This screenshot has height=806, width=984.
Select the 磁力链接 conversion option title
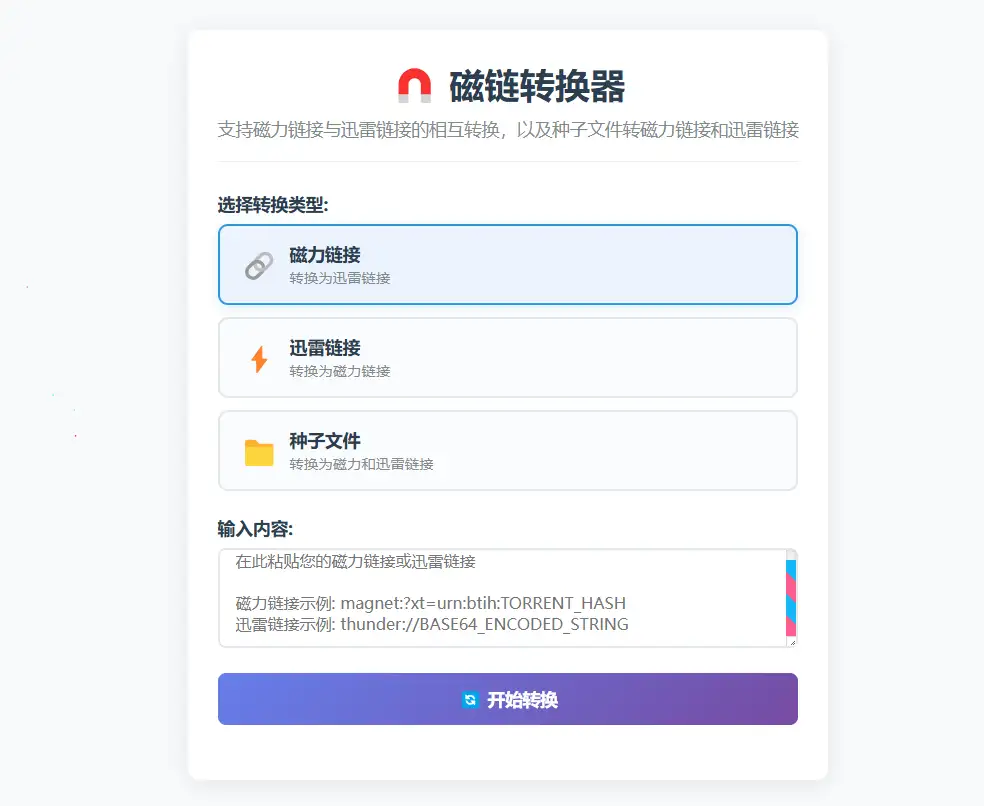[x=325, y=255]
